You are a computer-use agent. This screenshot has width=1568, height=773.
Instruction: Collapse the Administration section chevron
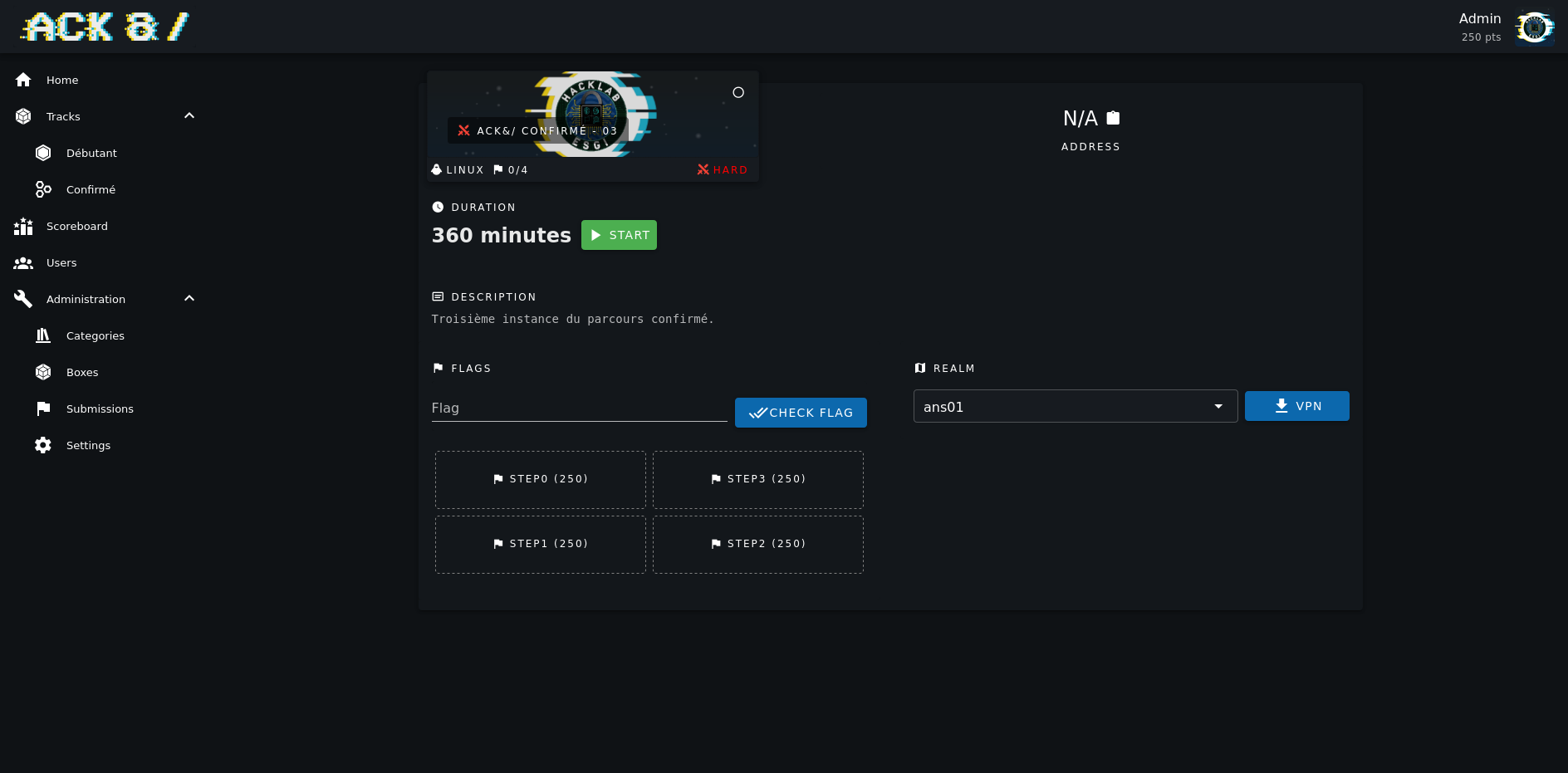click(x=189, y=299)
